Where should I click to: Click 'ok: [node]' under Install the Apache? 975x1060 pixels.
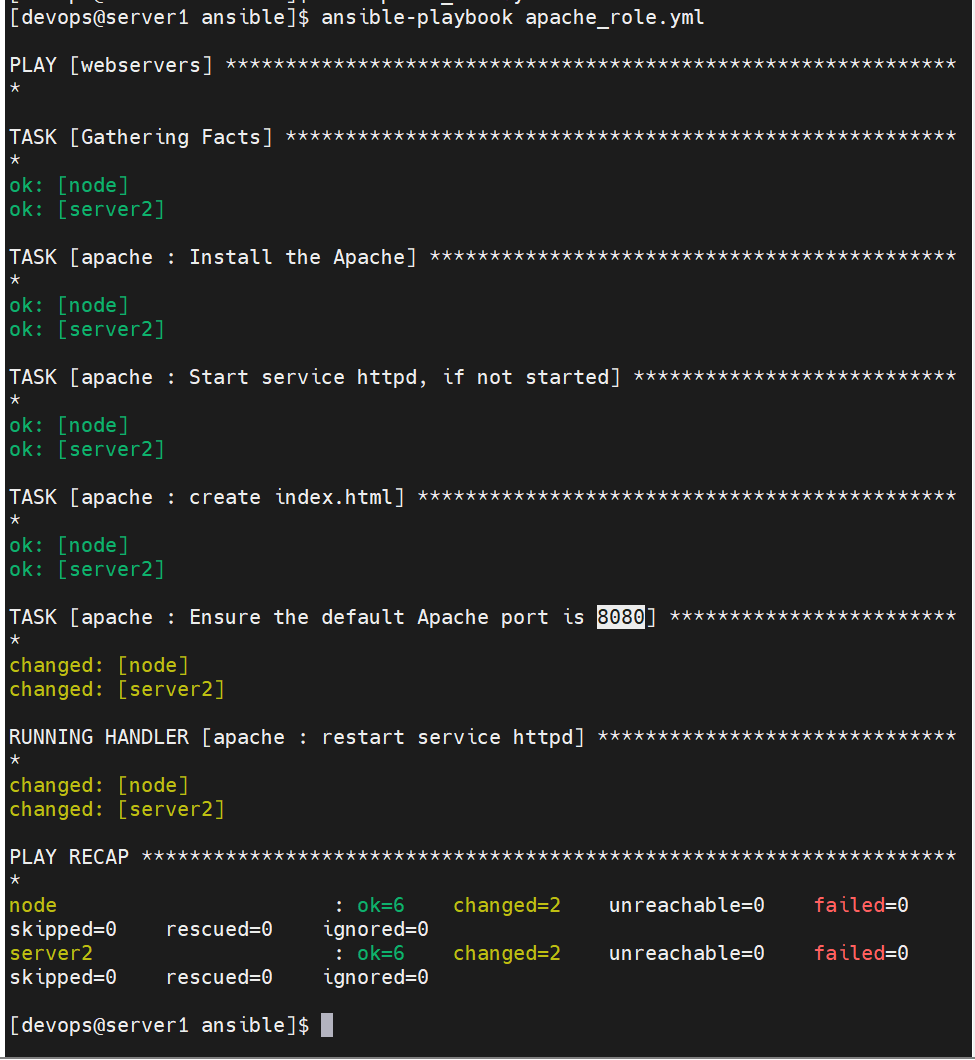(x=68, y=306)
